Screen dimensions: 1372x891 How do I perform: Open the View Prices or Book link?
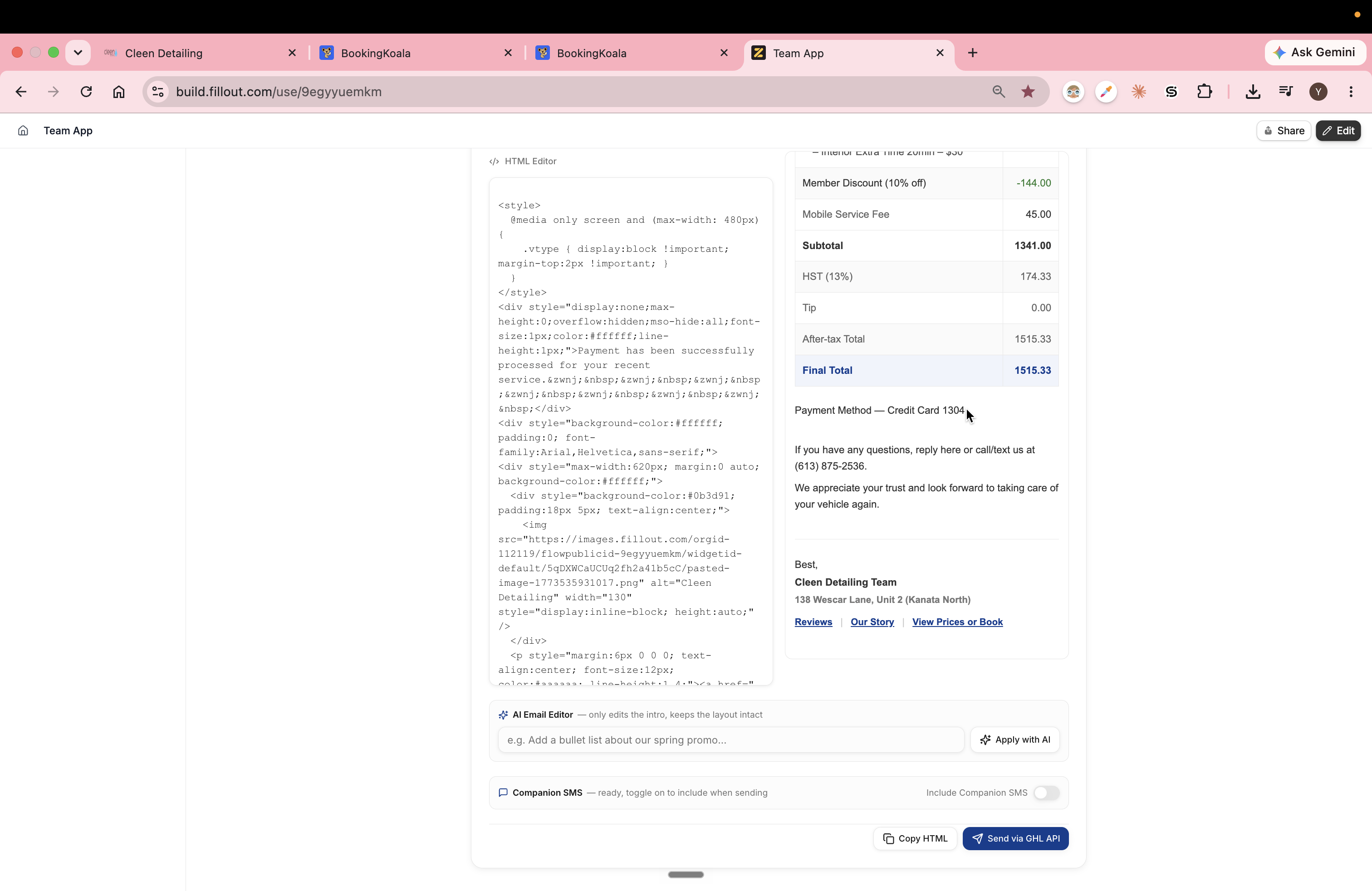tap(957, 622)
